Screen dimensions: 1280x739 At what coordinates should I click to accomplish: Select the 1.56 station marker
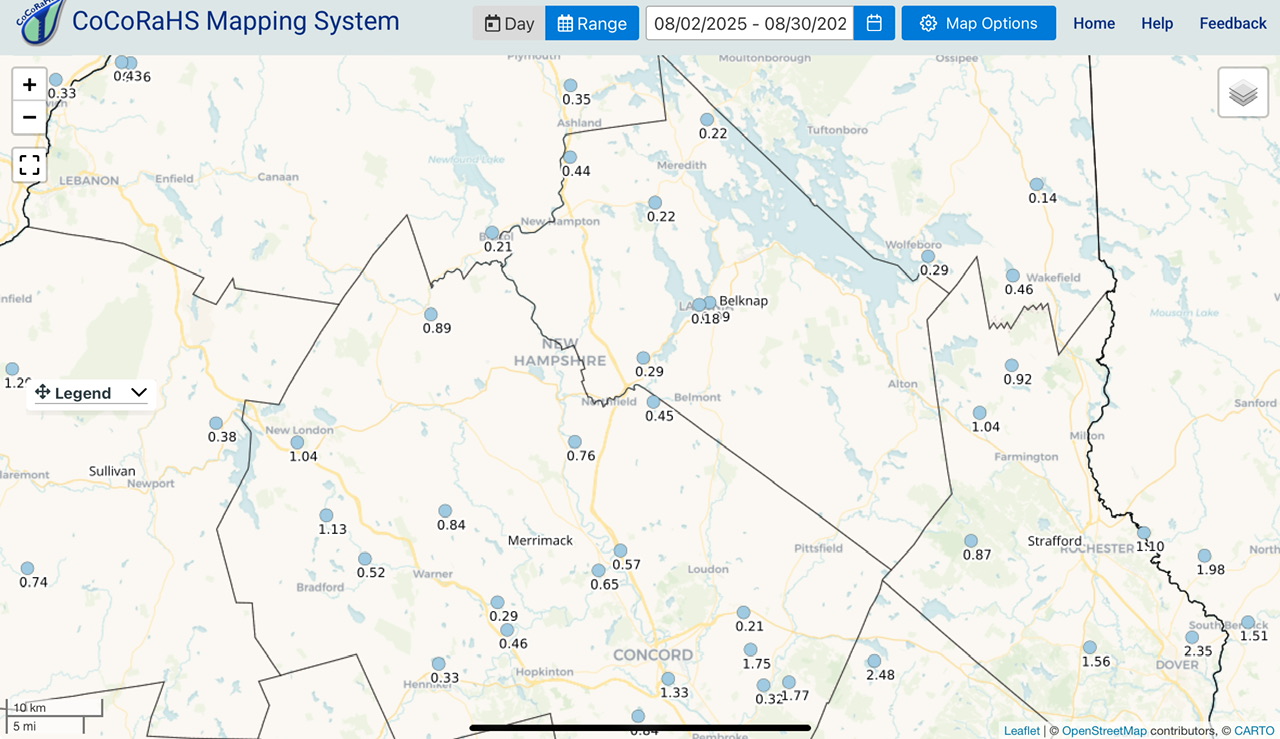point(1090,648)
